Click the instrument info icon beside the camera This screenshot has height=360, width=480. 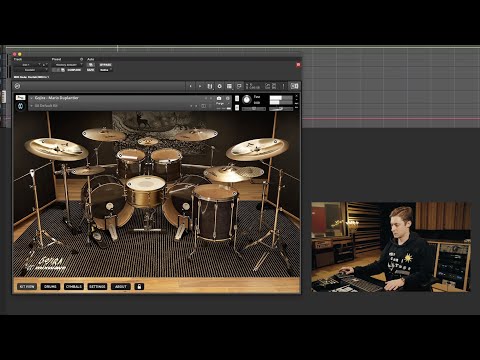tap(228, 98)
